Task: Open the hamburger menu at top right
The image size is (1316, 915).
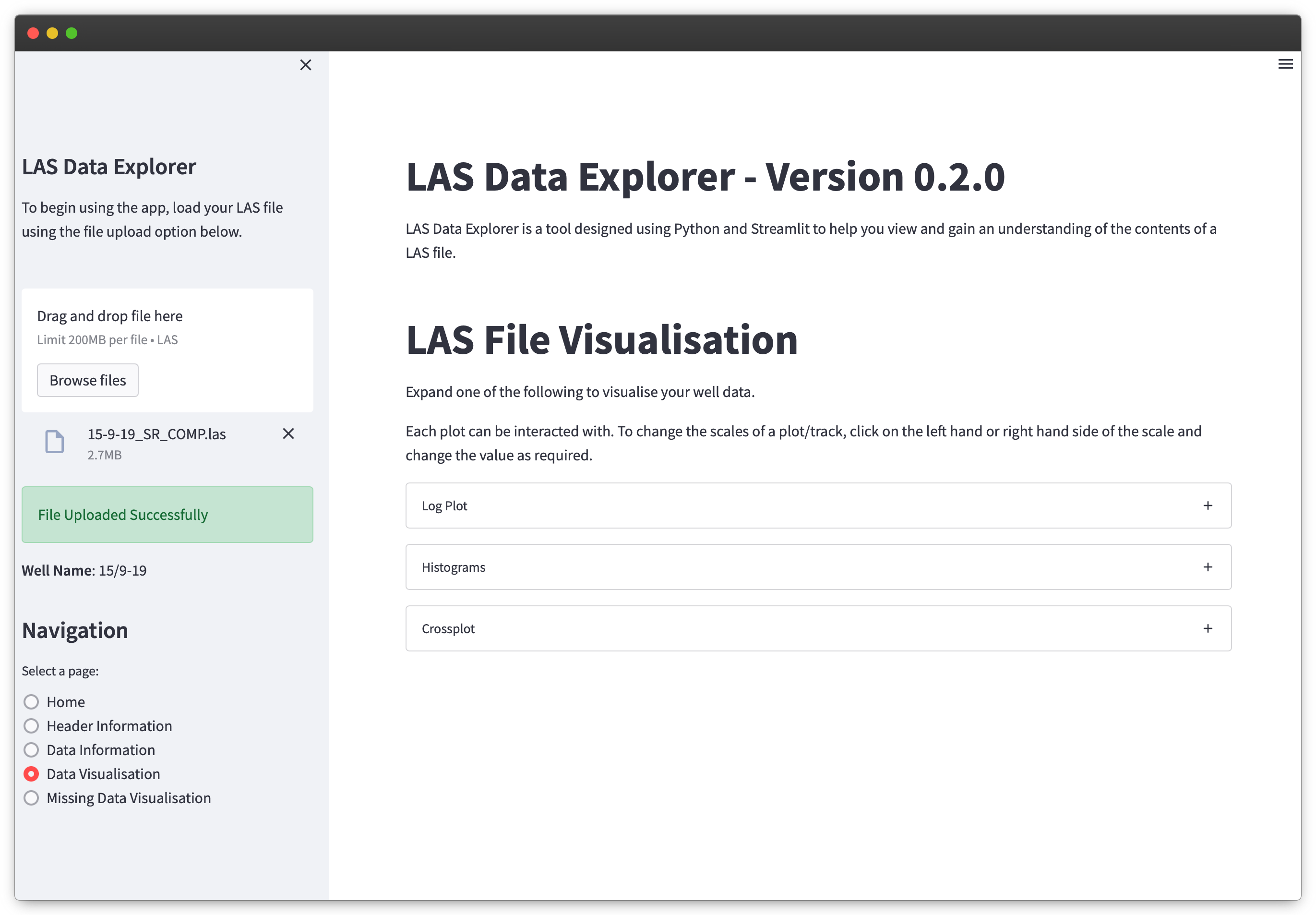Action: click(1285, 64)
